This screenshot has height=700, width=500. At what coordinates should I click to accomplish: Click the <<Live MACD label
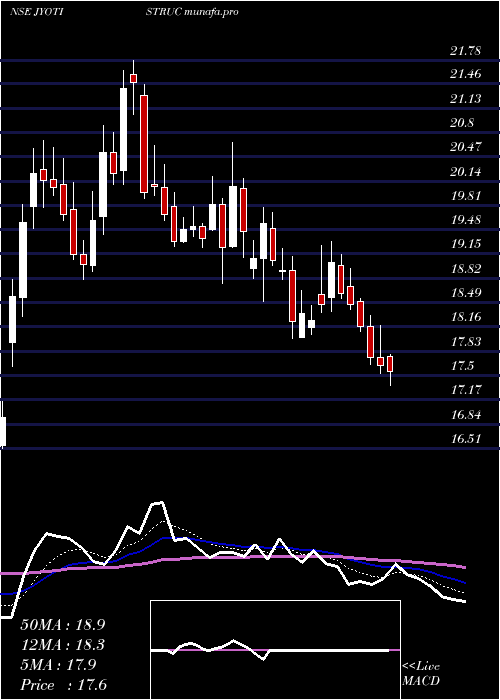421,674
